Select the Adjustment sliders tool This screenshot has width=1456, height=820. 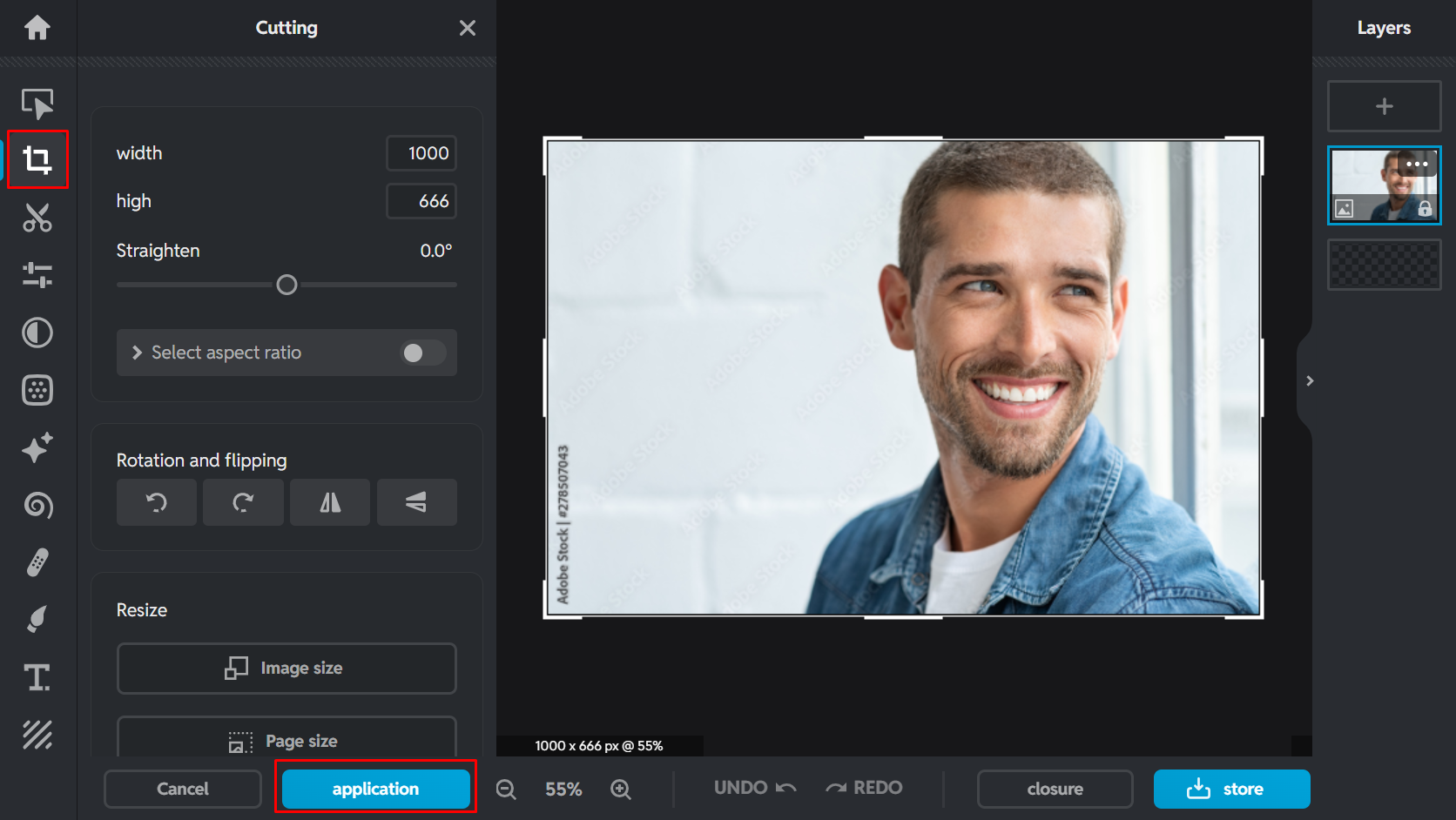[x=37, y=275]
